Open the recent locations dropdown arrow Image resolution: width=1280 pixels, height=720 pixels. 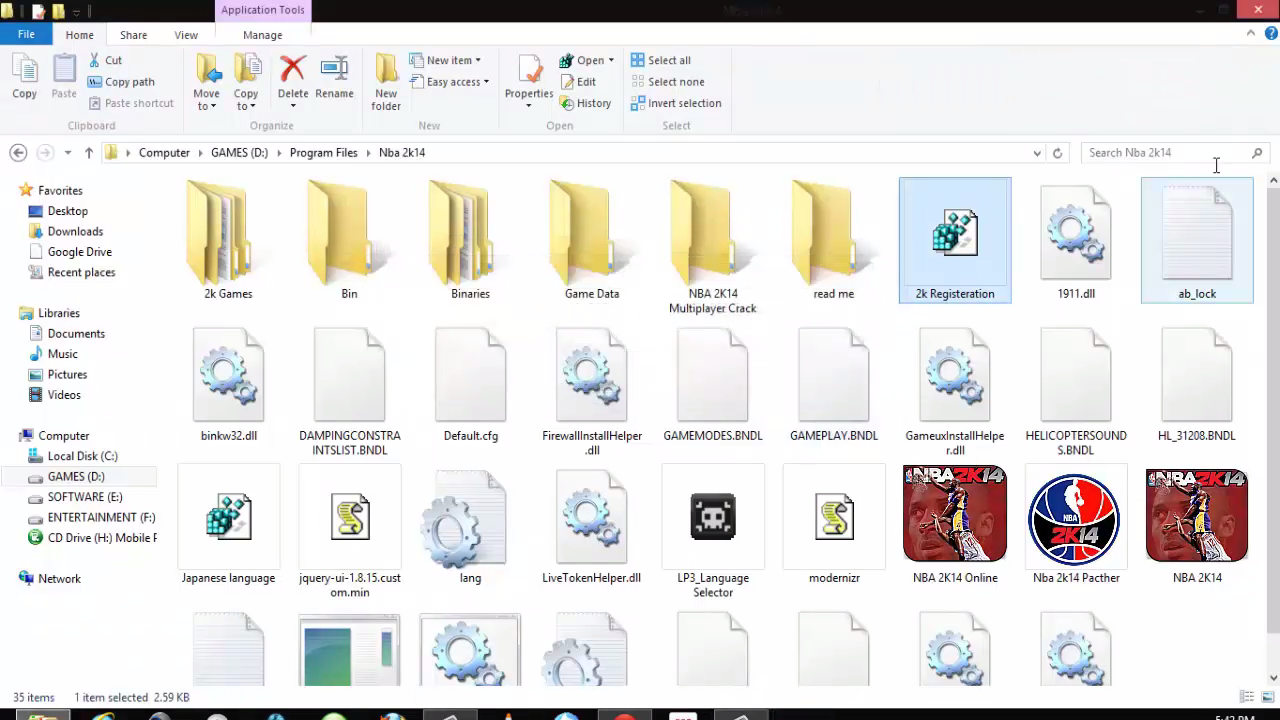pyautogui.click(x=67, y=153)
